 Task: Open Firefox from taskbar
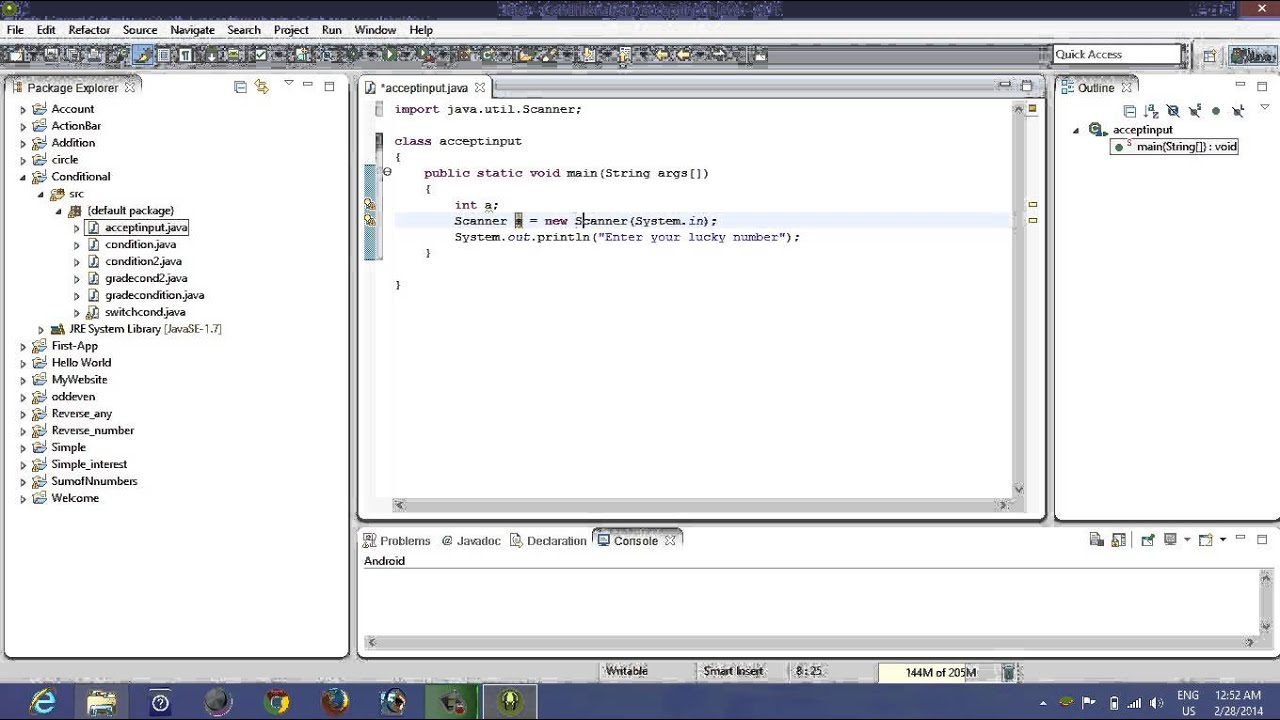click(335, 703)
